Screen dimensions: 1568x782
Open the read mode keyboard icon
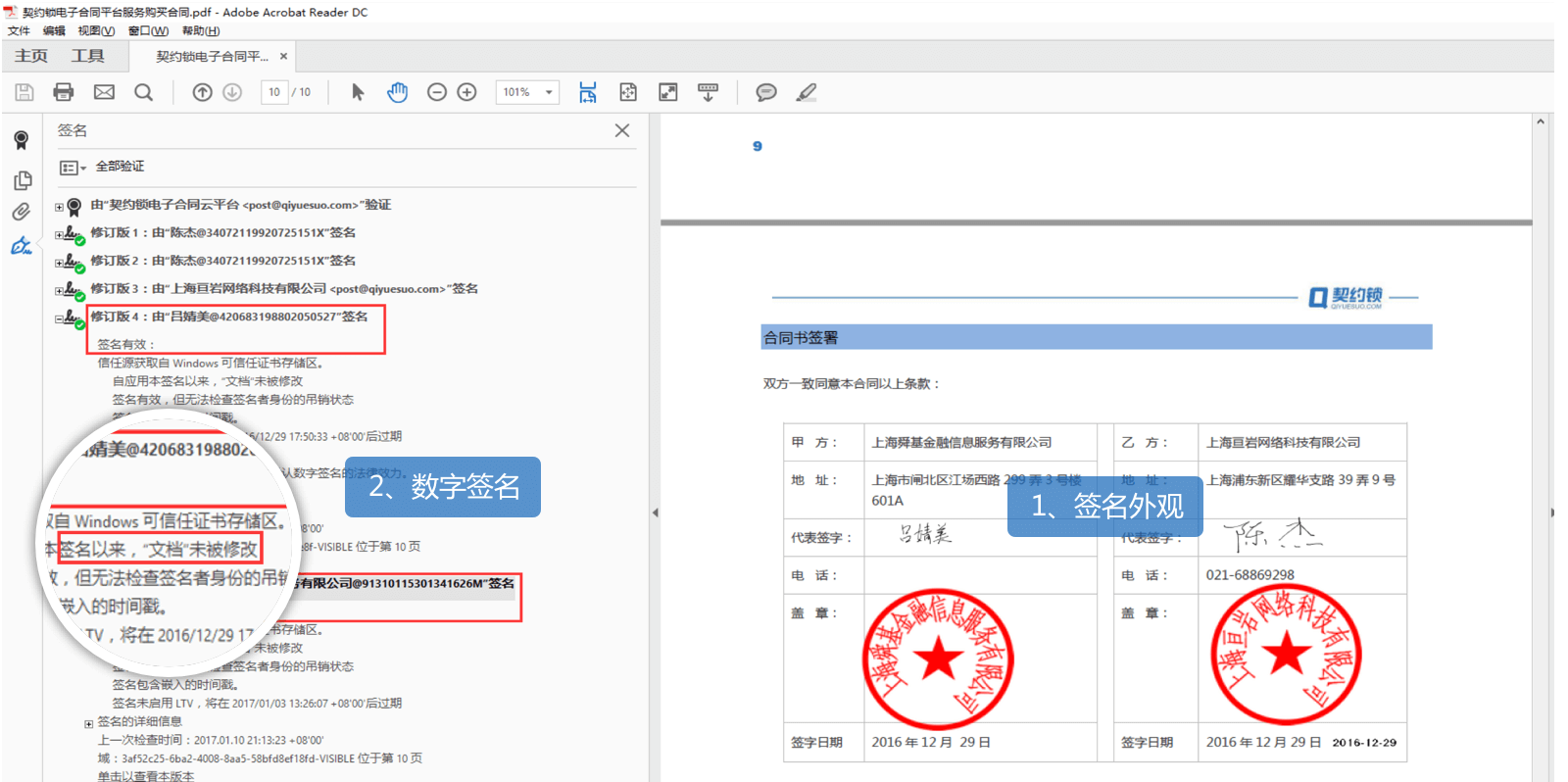click(x=708, y=92)
